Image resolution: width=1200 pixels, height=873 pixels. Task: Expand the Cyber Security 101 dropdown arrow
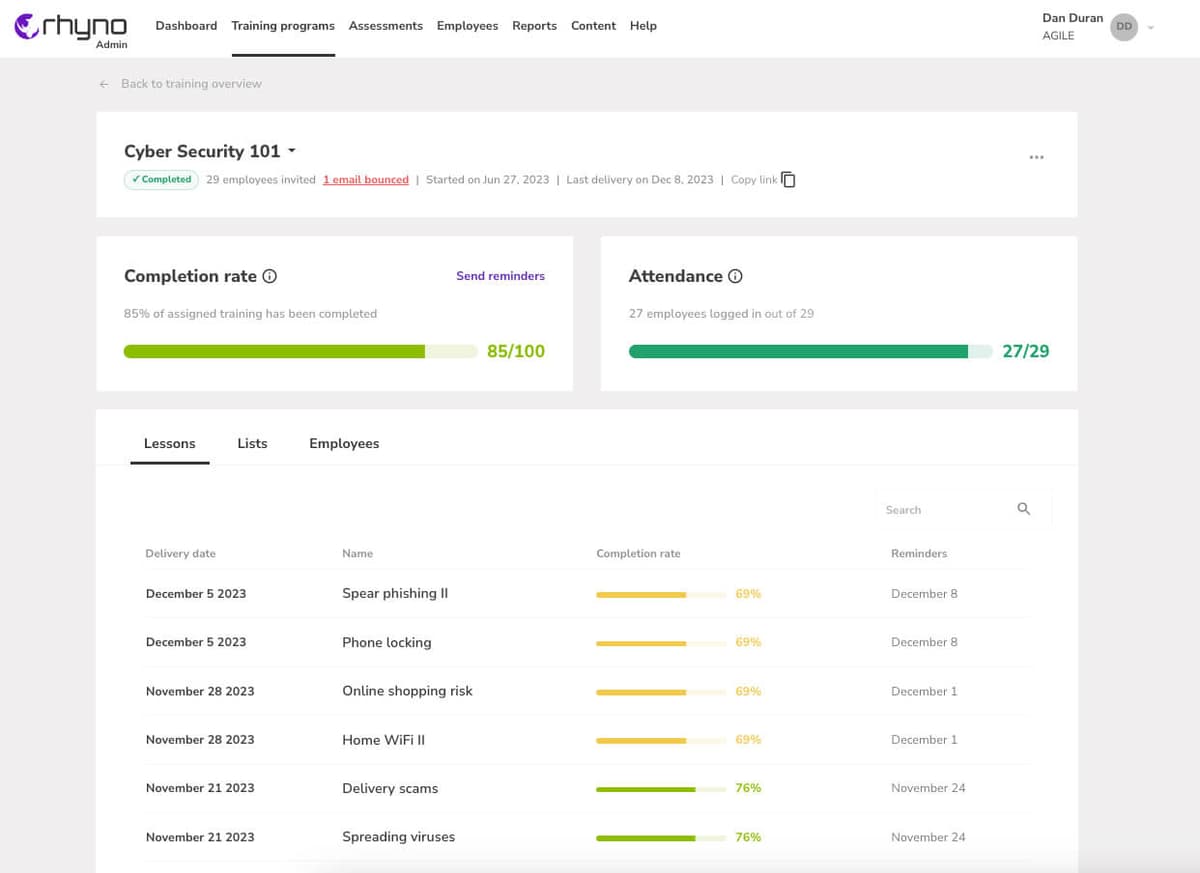pos(292,151)
